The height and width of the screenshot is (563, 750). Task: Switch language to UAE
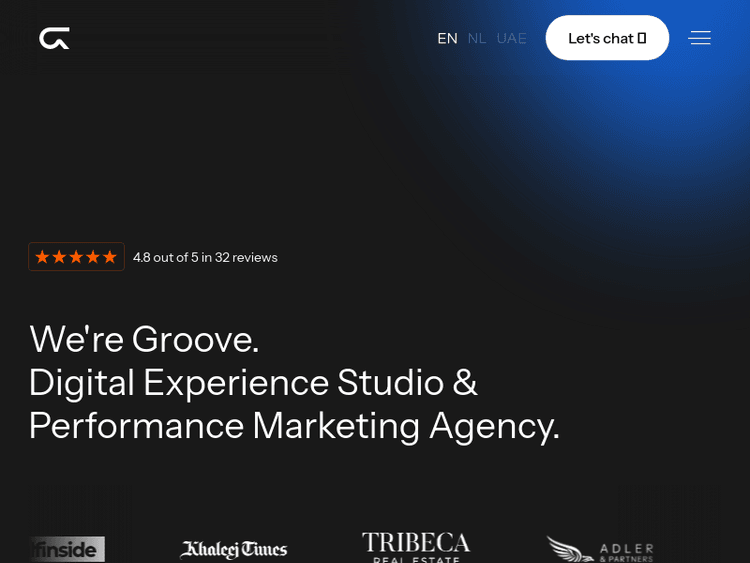[x=511, y=38]
